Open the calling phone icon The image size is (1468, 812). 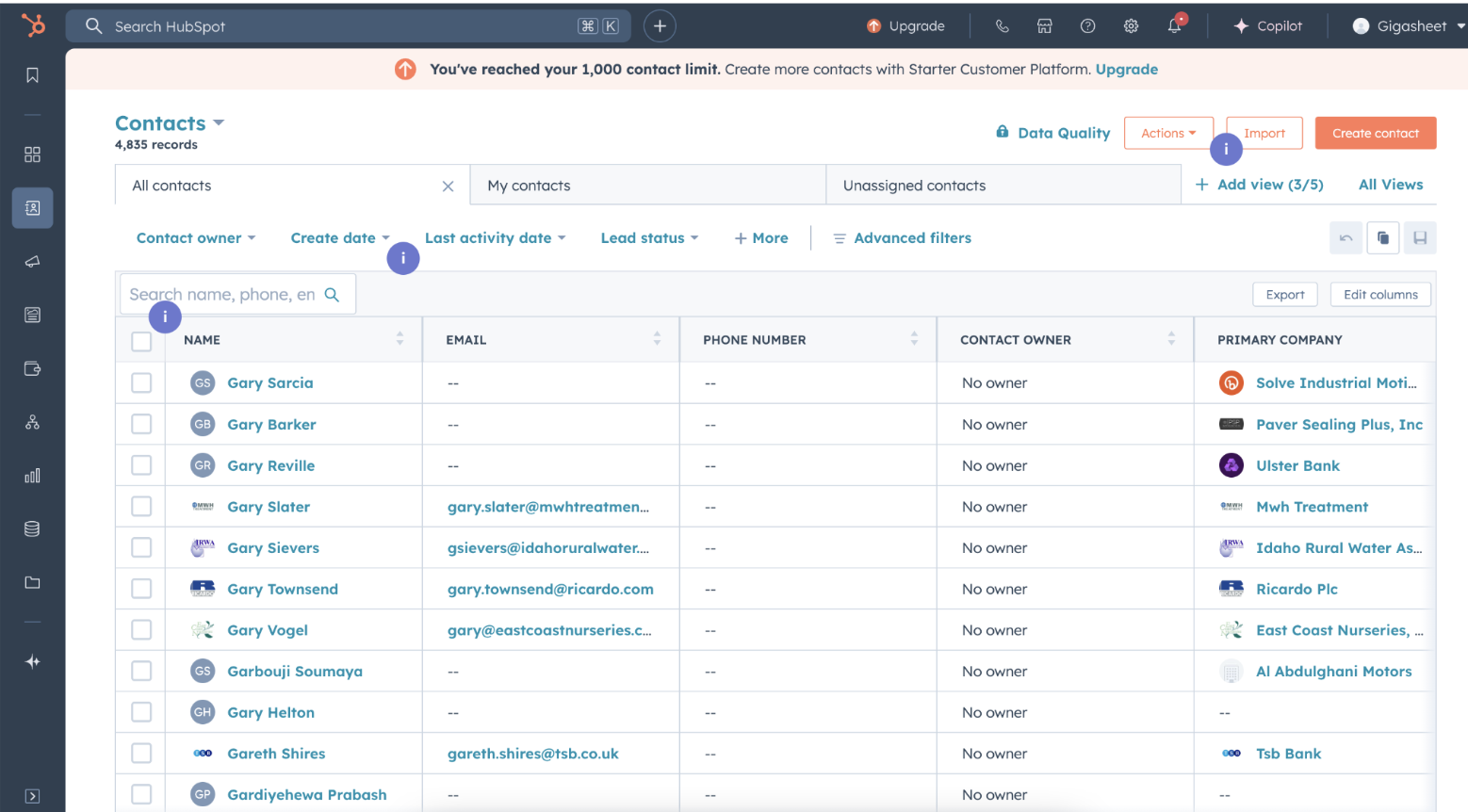[1002, 26]
